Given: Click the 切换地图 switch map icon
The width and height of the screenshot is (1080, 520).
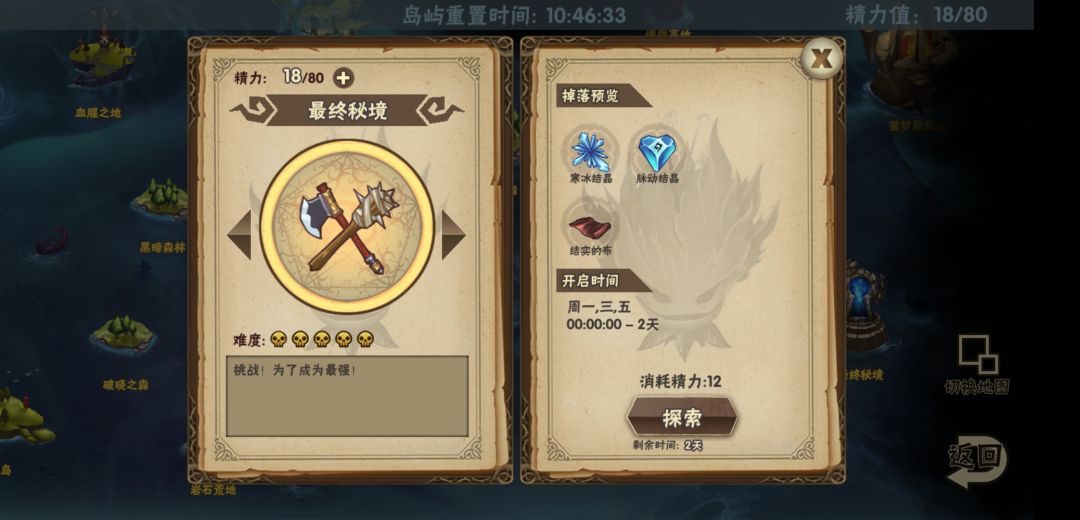Looking at the screenshot, I should tap(977, 355).
